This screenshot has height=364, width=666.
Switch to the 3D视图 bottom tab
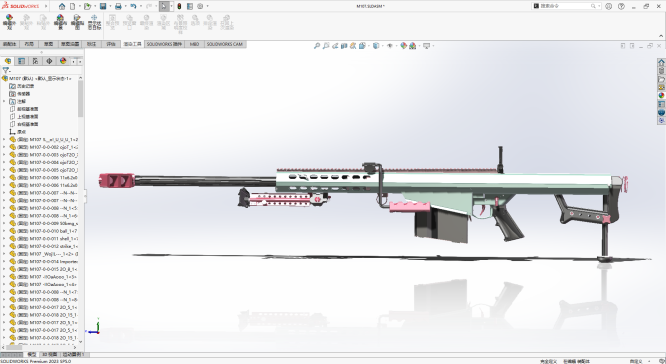tap(49, 354)
